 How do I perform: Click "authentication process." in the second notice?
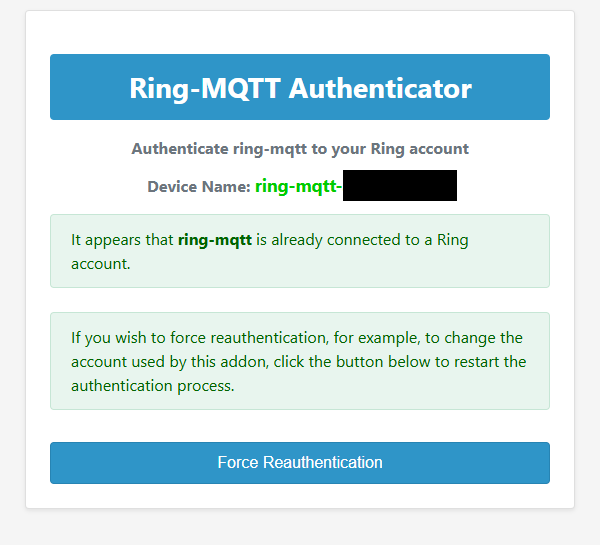[152, 386]
